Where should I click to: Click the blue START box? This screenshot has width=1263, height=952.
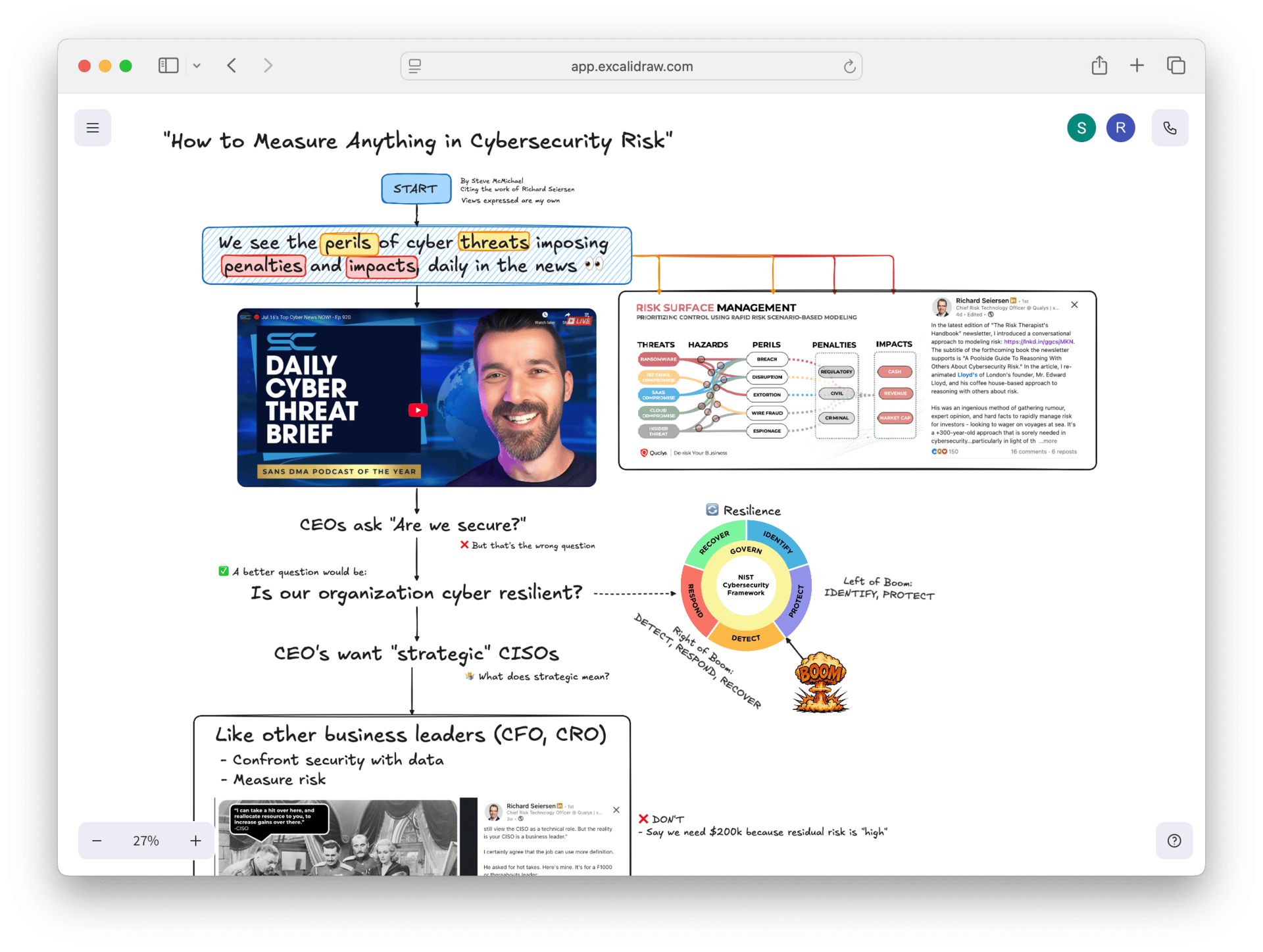tap(416, 189)
